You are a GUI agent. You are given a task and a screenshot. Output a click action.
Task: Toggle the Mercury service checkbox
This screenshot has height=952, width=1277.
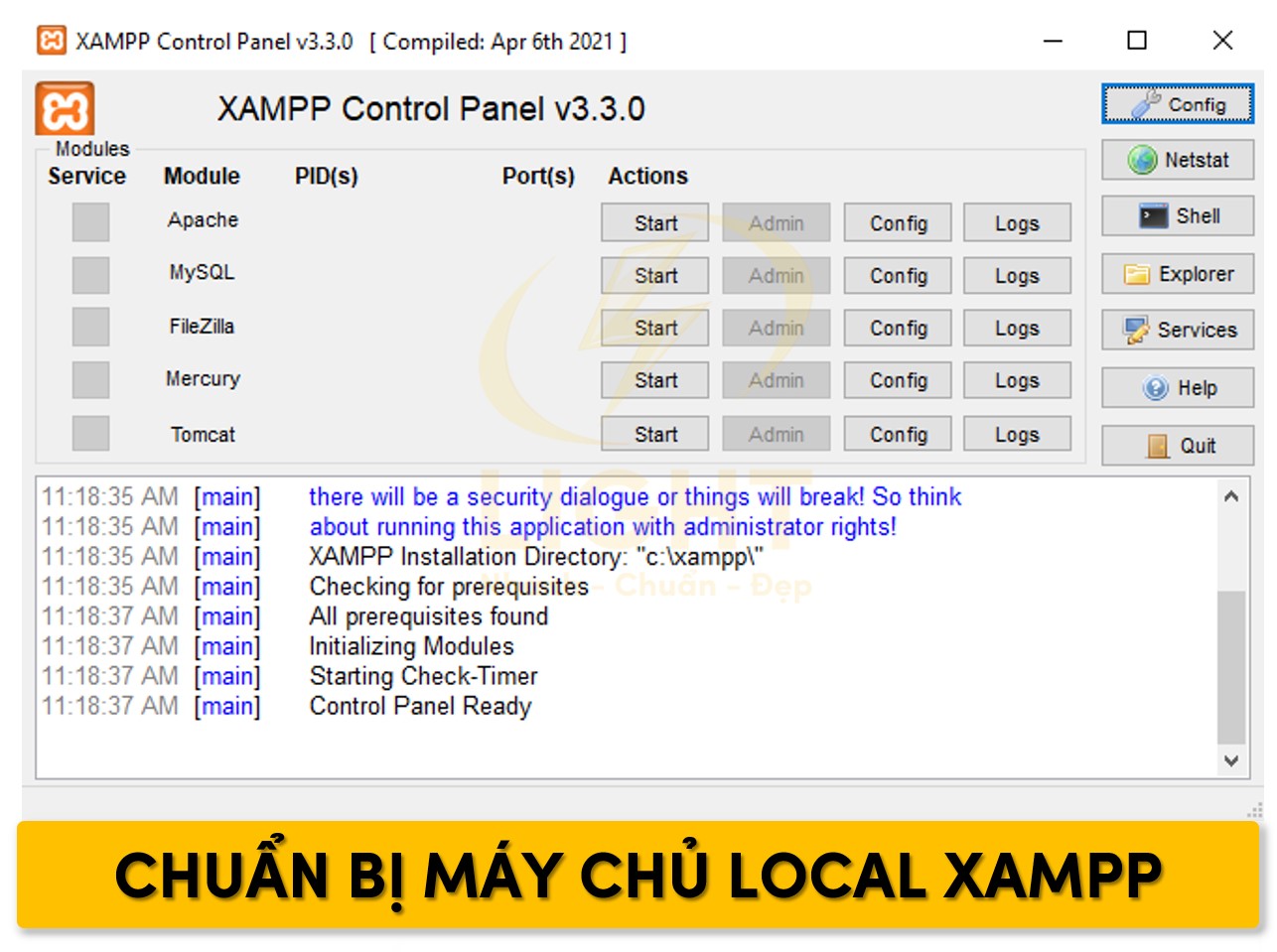point(90,380)
